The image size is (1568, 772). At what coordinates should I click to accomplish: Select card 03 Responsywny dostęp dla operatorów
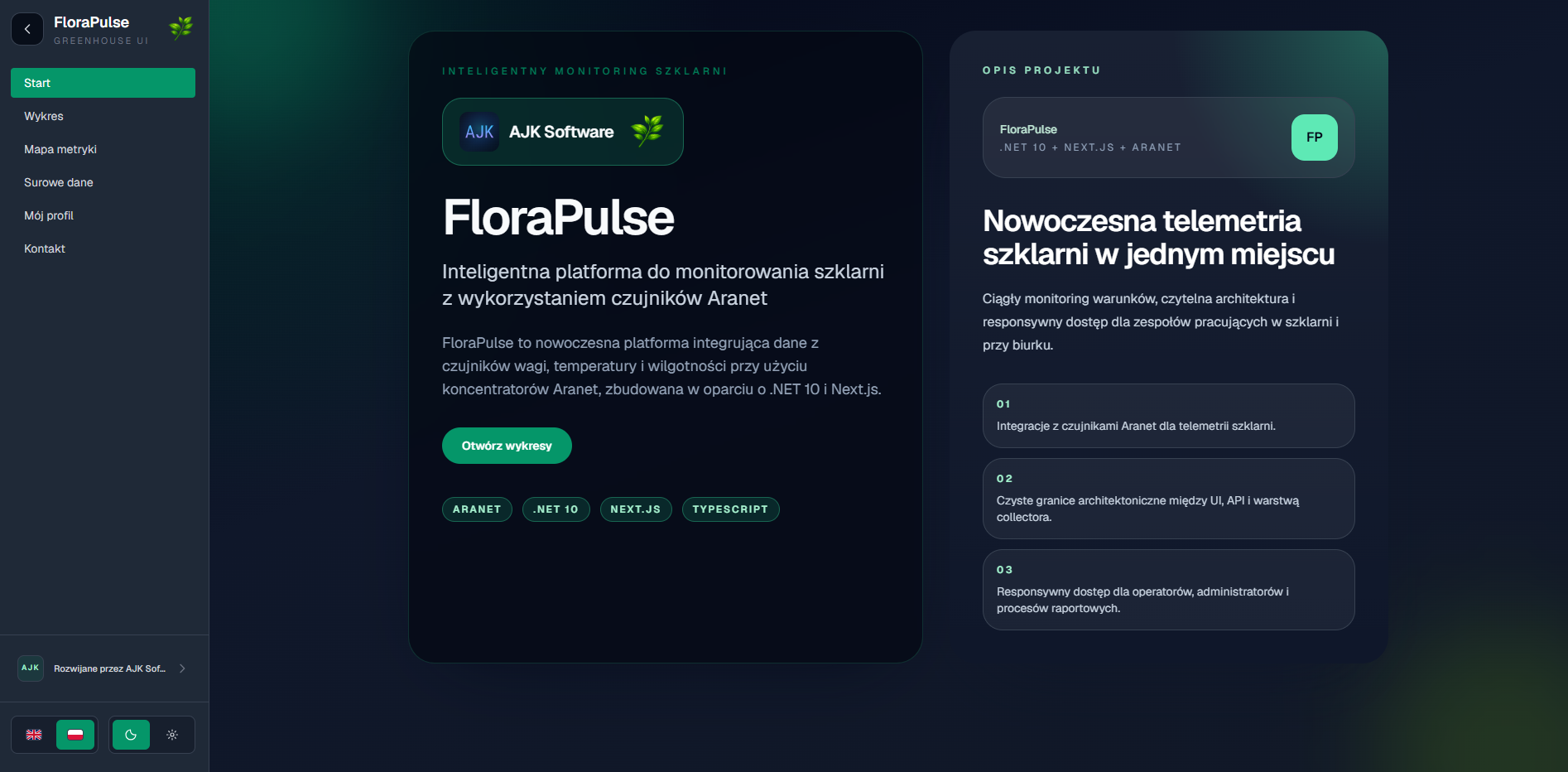[1168, 590]
